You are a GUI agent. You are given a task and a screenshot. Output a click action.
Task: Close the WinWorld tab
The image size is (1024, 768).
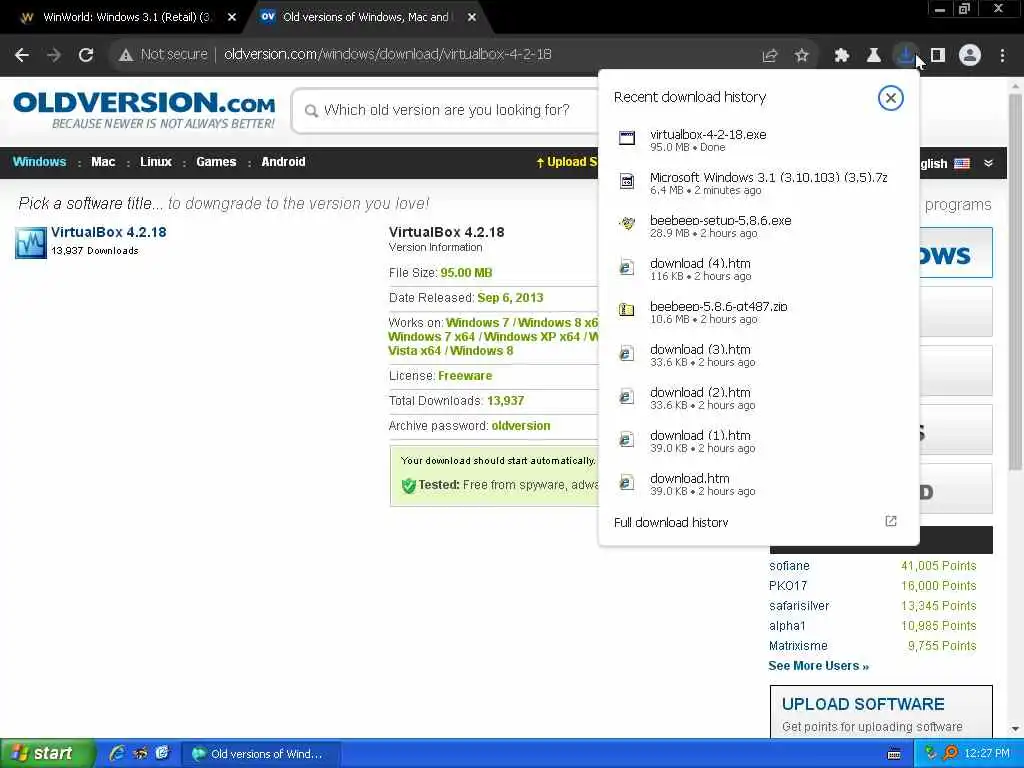pyautogui.click(x=232, y=18)
